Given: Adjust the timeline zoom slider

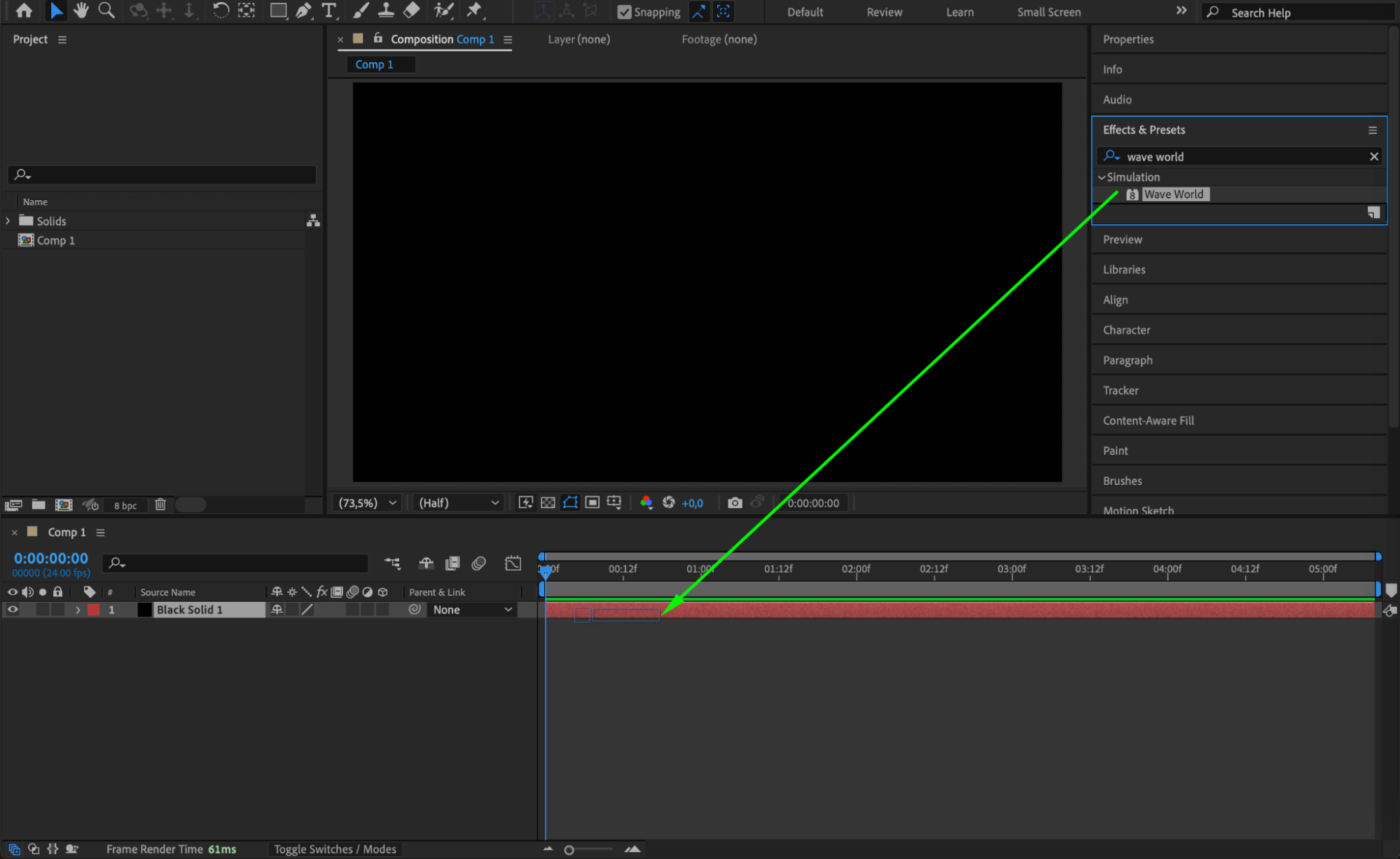Looking at the screenshot, I should (x=569, y=850).
